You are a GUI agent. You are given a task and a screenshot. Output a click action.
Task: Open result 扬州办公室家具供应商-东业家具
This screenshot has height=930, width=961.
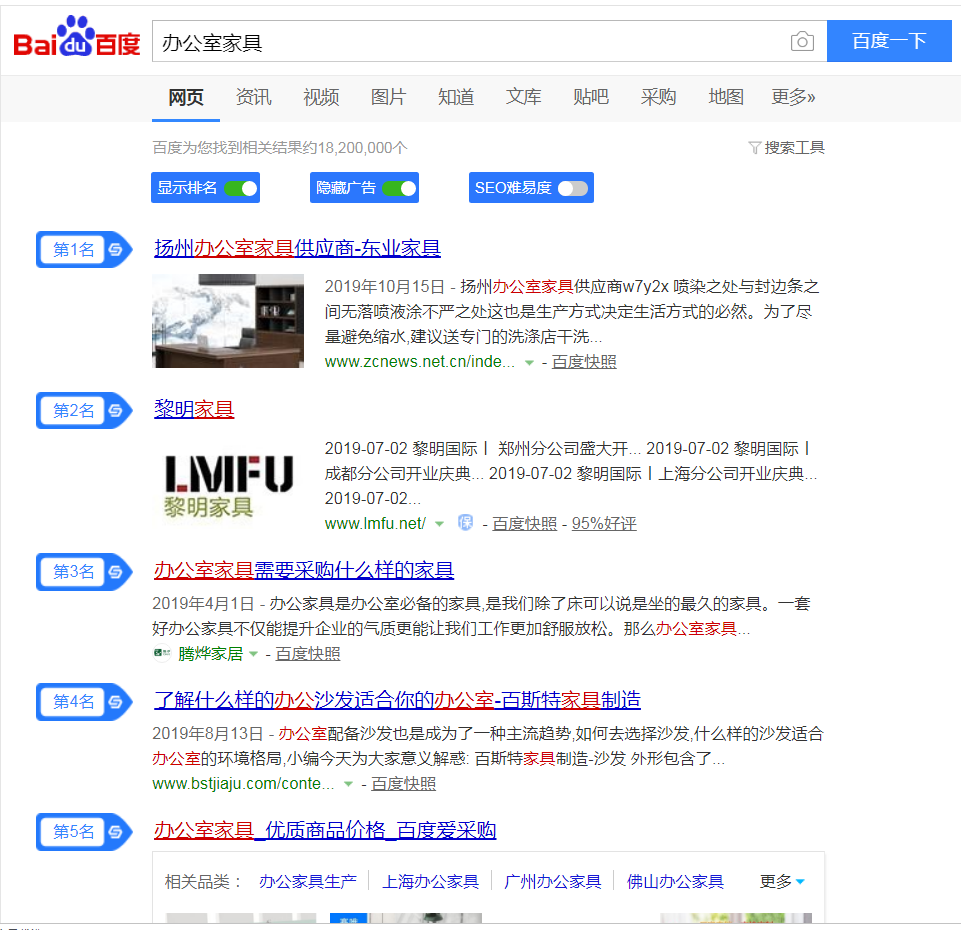[x=297, y=248]
